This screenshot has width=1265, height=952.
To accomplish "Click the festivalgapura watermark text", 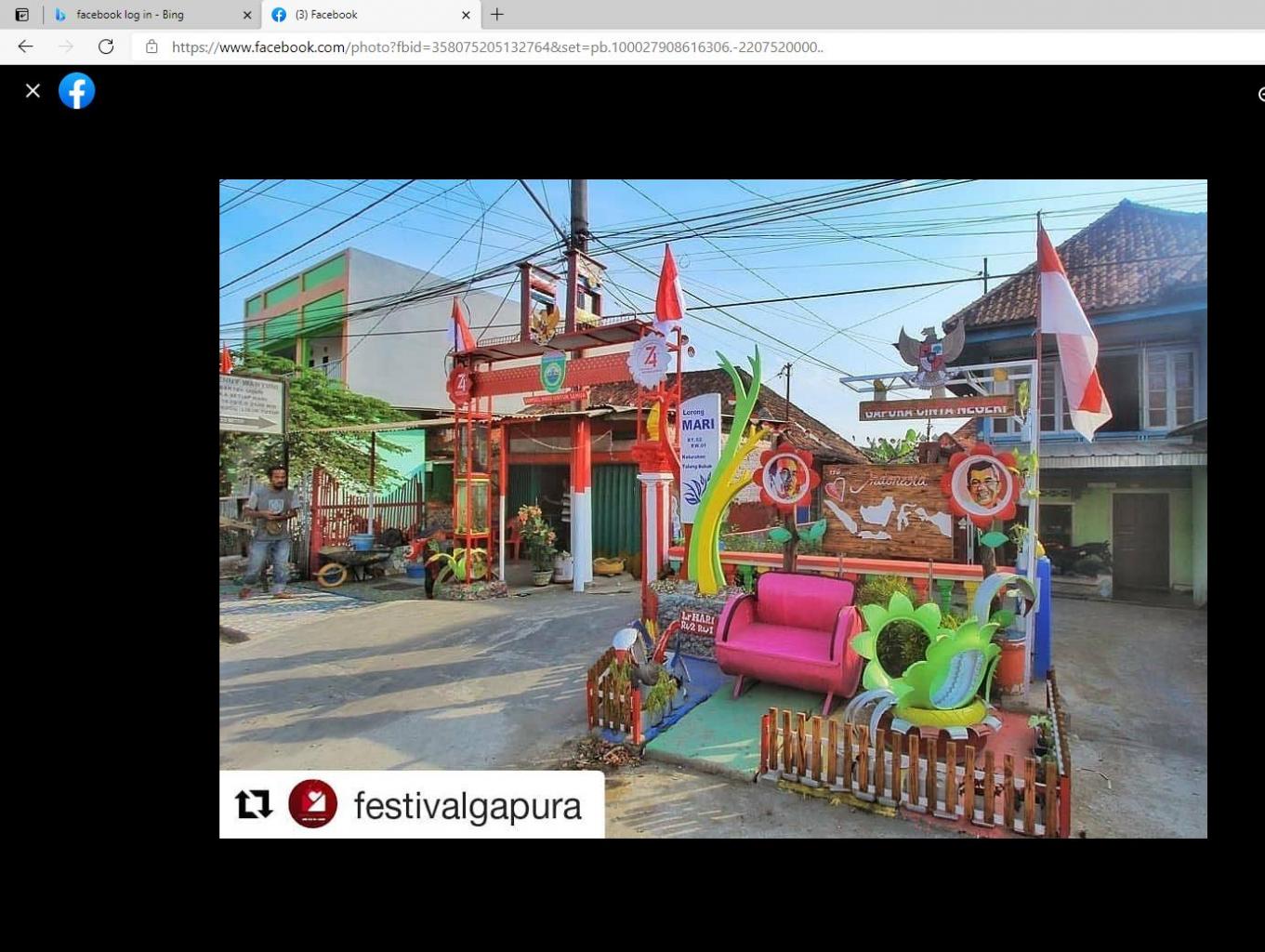I will pos(468,806).
